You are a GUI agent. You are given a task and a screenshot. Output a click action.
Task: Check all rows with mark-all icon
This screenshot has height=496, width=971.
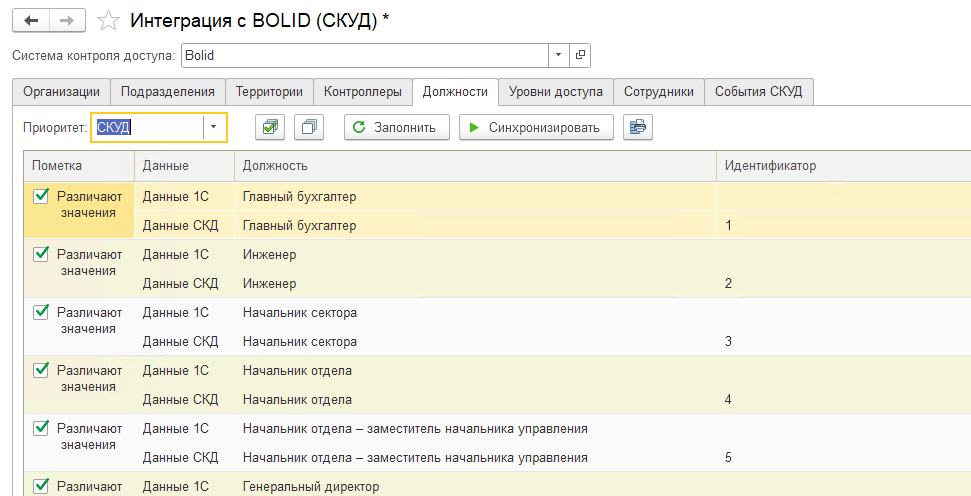point(269,127)
